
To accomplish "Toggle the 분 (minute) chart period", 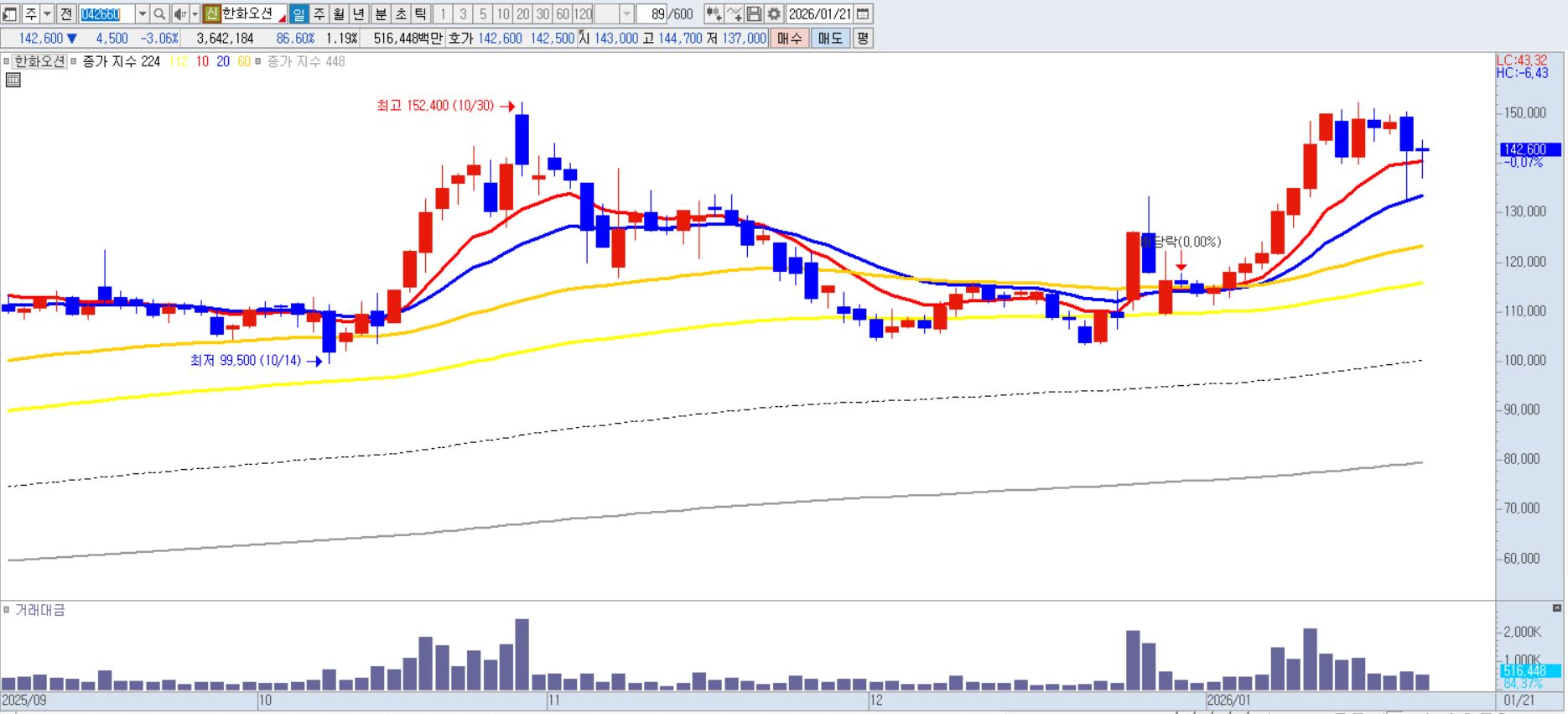I will point(381,14).
